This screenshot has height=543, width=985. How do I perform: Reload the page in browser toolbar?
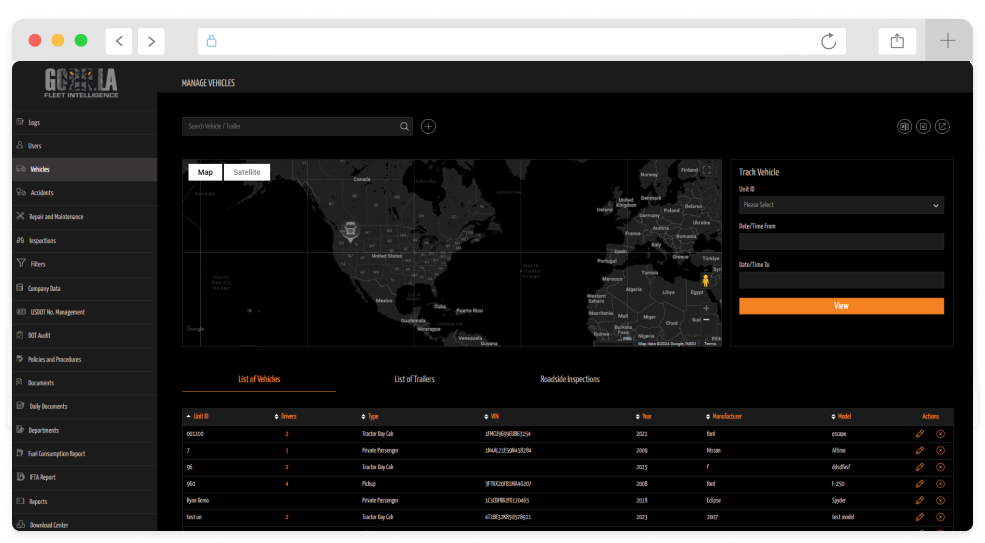coord(828,41)
